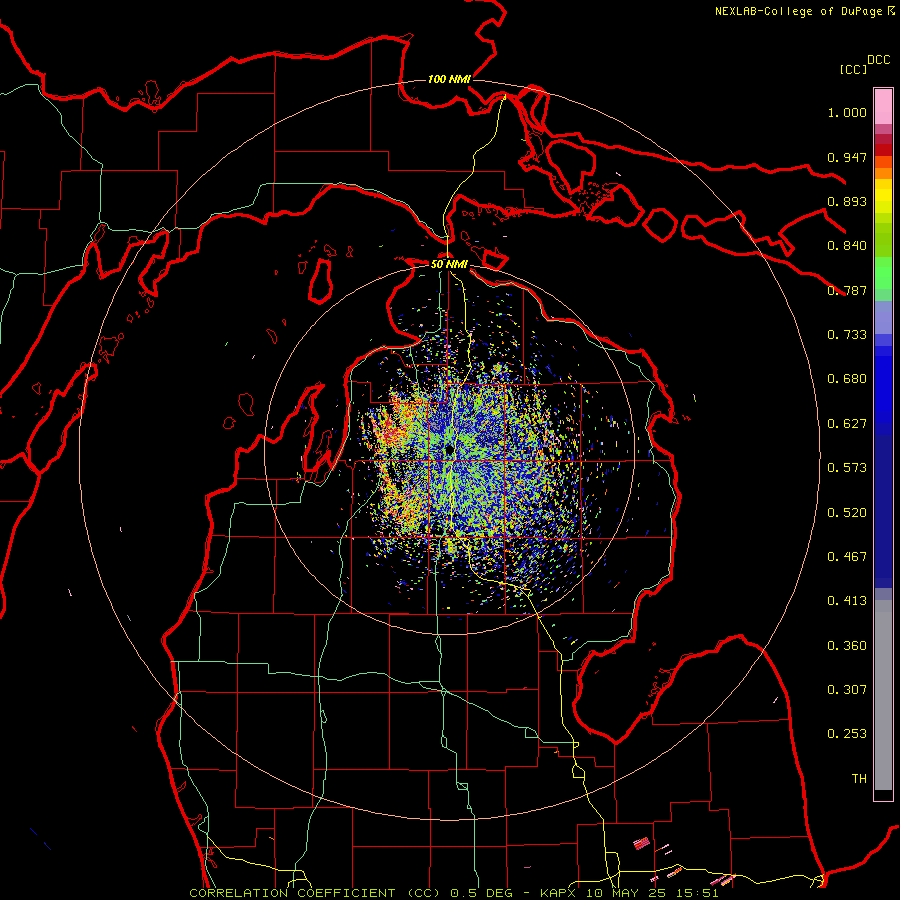Click the orange segment of the color bar
The width and height of the screenshot is (900, 900).
click(883, 172)
